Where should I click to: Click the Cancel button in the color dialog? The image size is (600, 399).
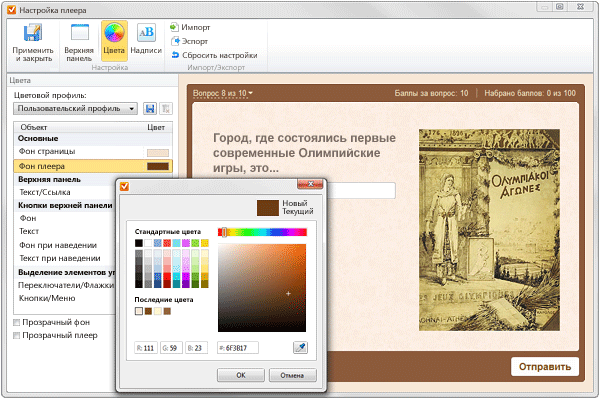click(292, 375)
